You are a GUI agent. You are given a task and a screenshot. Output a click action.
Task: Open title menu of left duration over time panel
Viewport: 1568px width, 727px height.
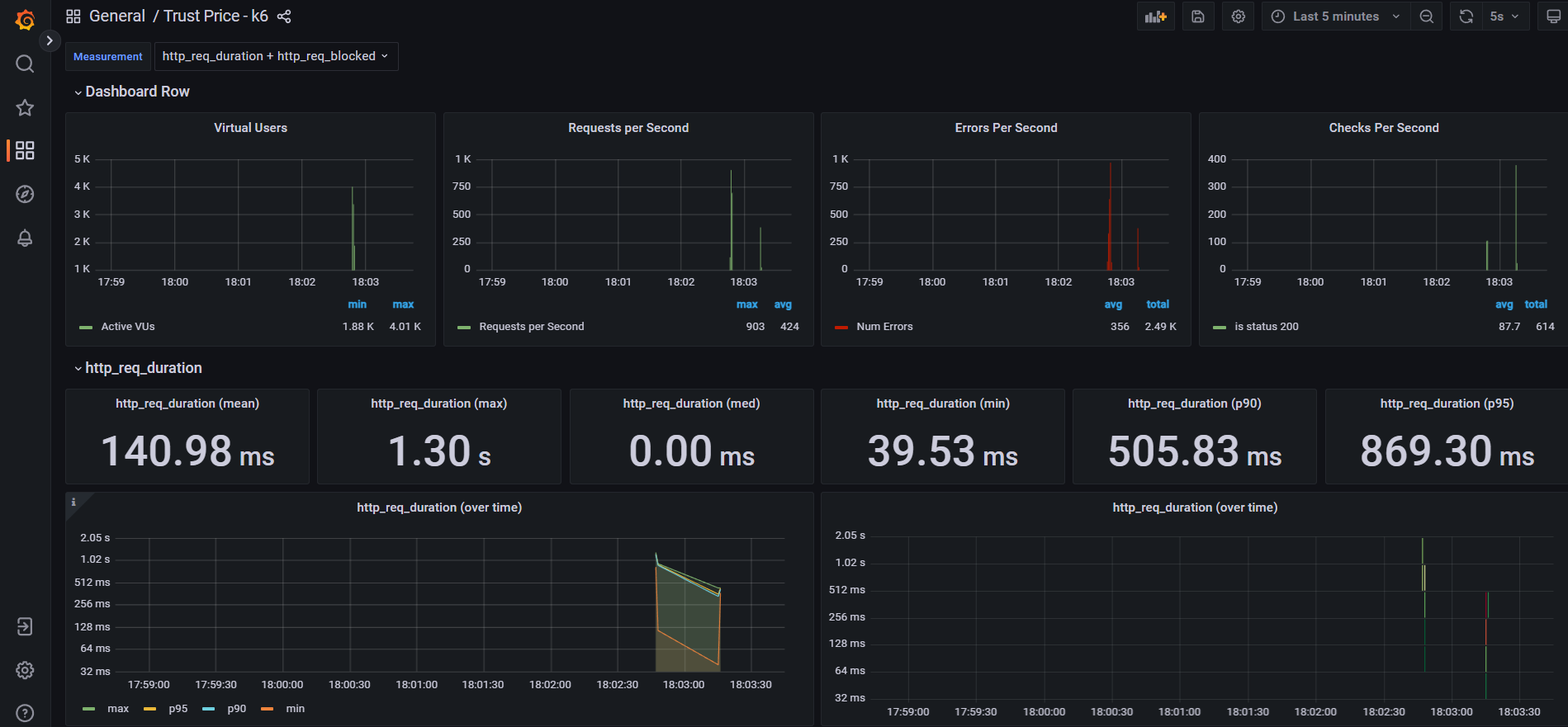439,507
